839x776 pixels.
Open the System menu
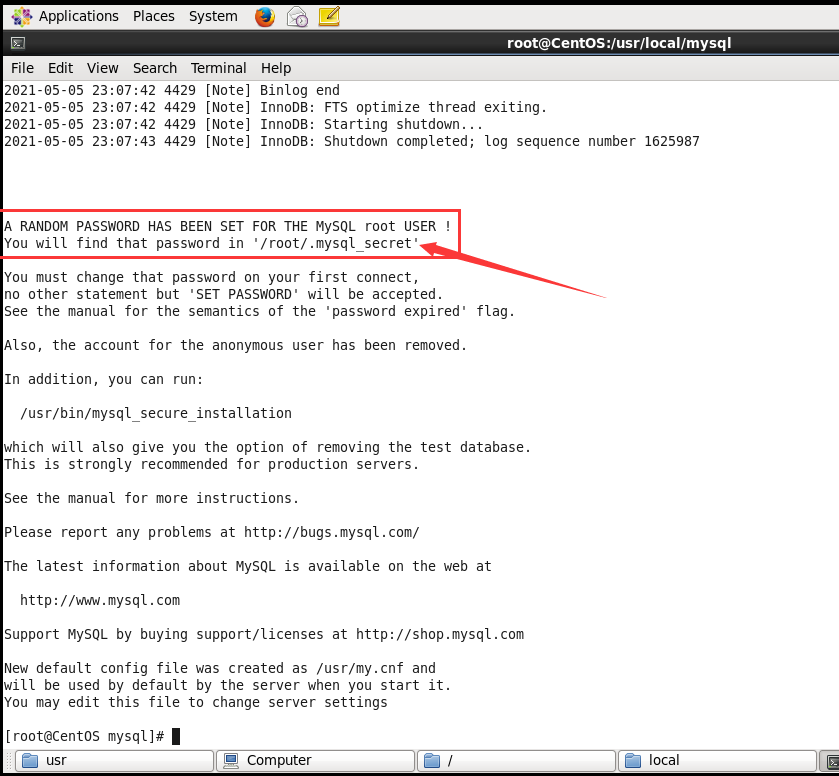click(x=213, y=17)
